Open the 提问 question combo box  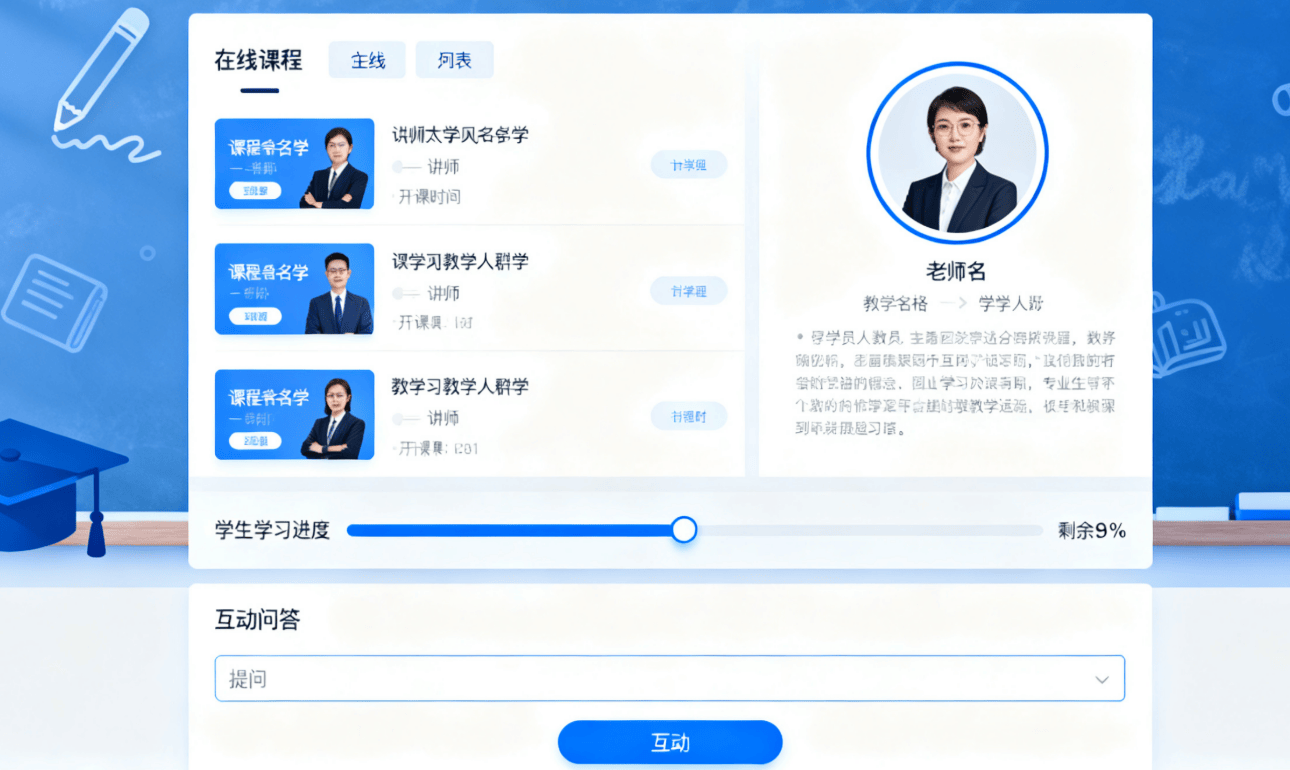pos(670,679)
